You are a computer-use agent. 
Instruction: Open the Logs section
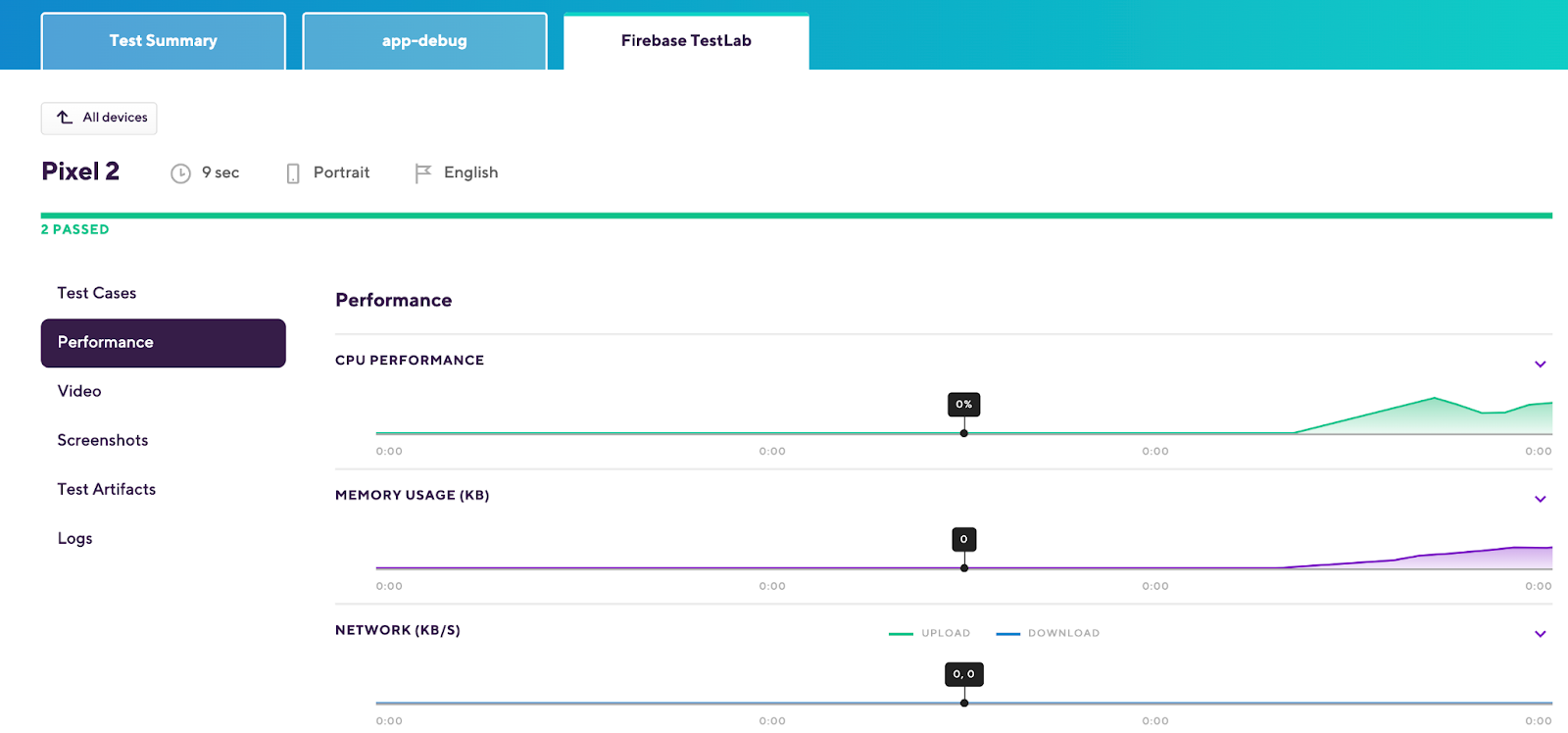point(163,538)
